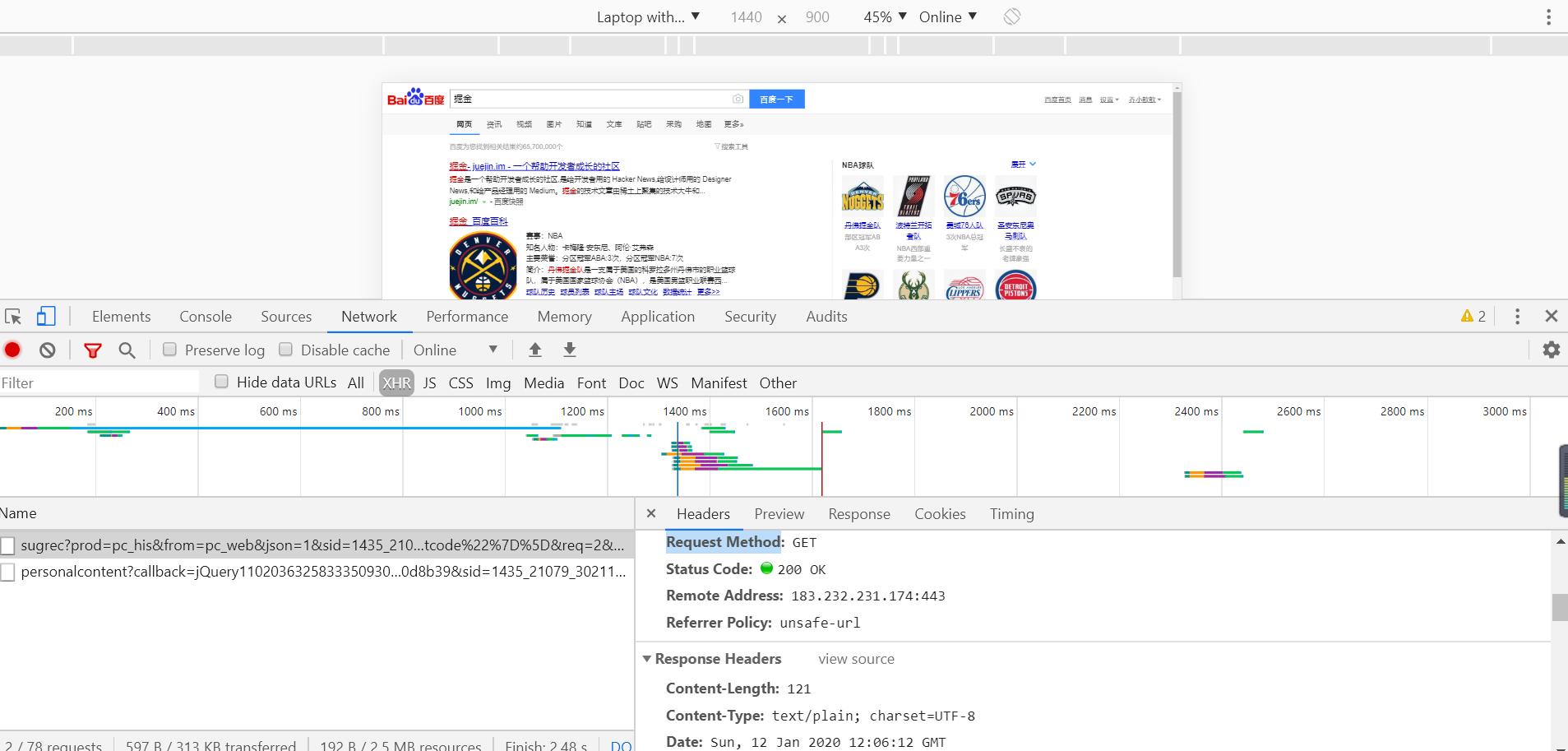Select the inspect element picker icon
Image resolution: width=1568 pixels, height=751 pixels.
(x=13, y=317)
